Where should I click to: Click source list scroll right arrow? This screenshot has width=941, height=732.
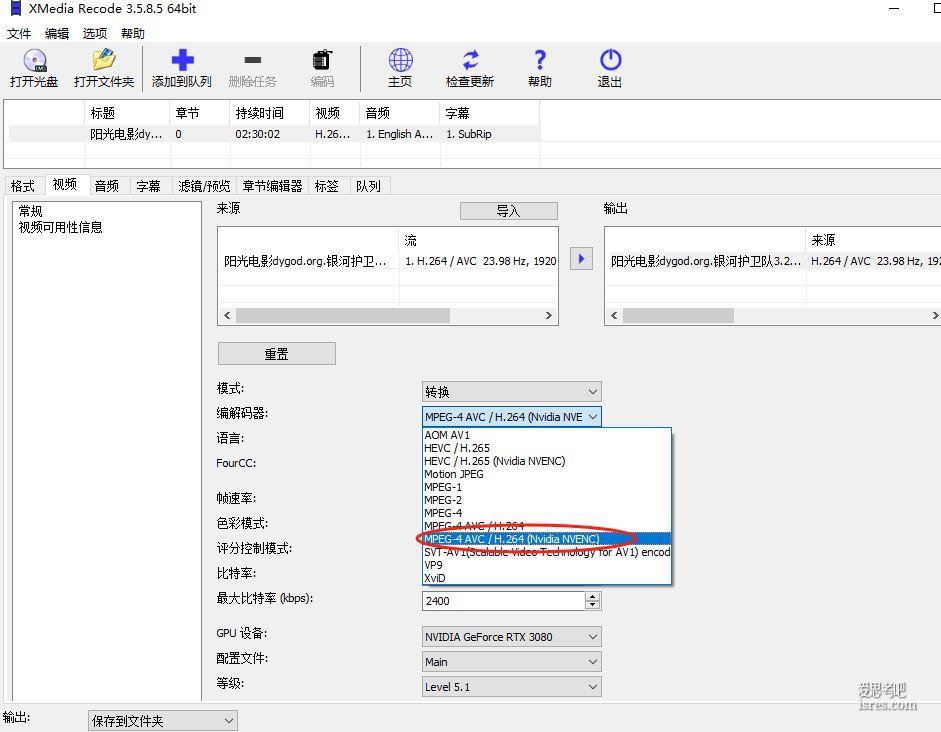pyautogui.click(x=549, y=316)
